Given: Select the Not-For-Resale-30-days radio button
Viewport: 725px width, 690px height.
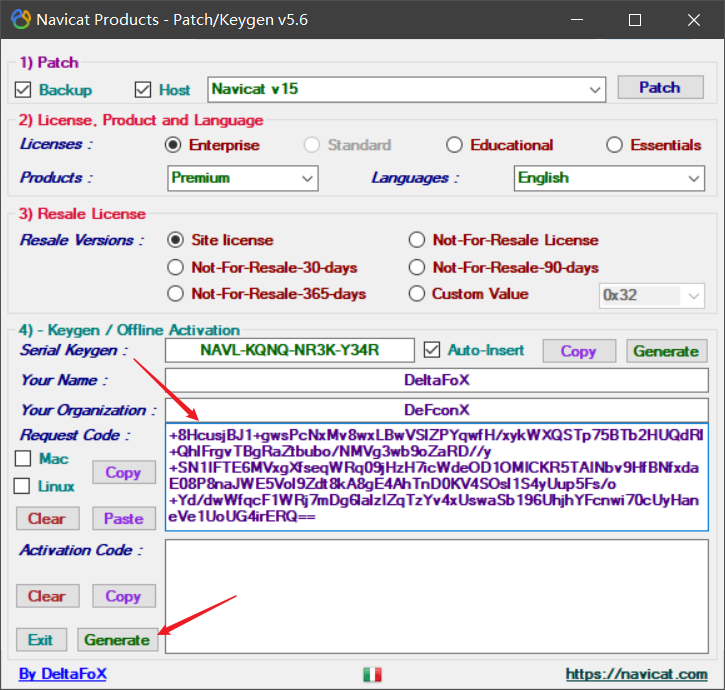Looking at the screenshot, I should (x=175, y=267).
